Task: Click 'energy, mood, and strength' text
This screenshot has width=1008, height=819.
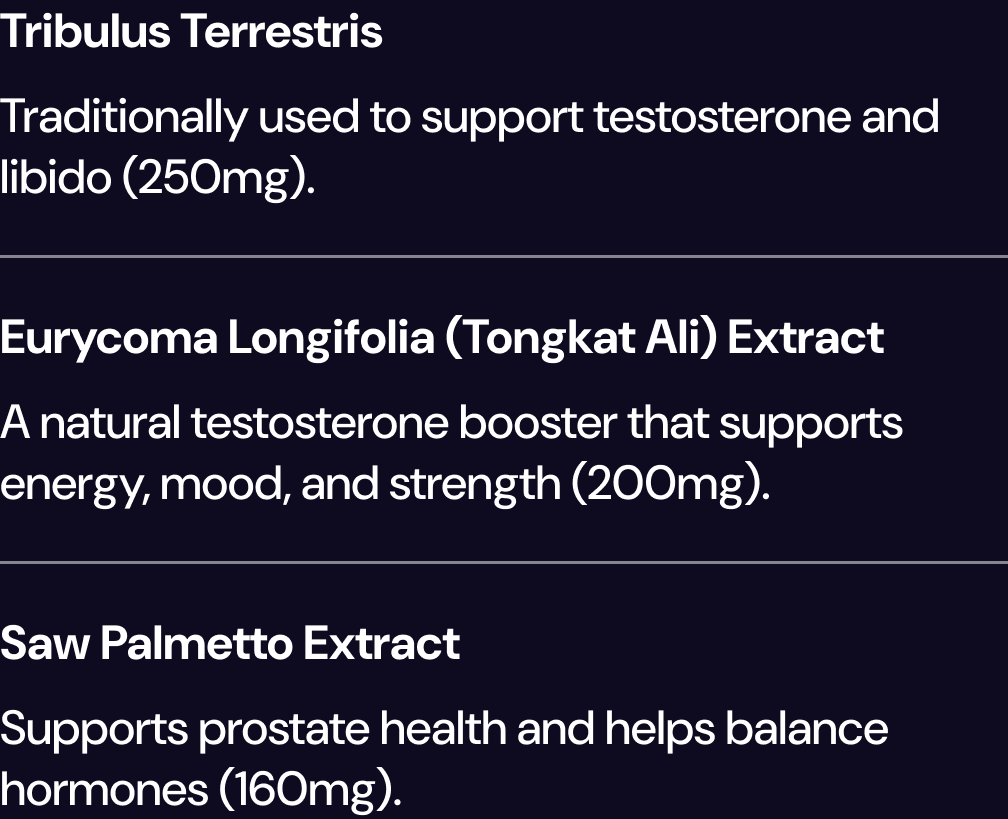Action: tap(280, 485)
